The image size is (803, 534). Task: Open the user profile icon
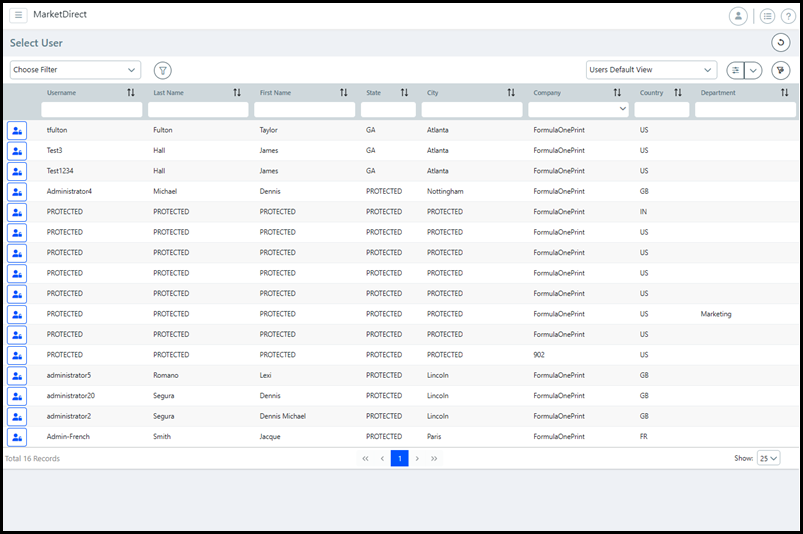coord(738,16)
